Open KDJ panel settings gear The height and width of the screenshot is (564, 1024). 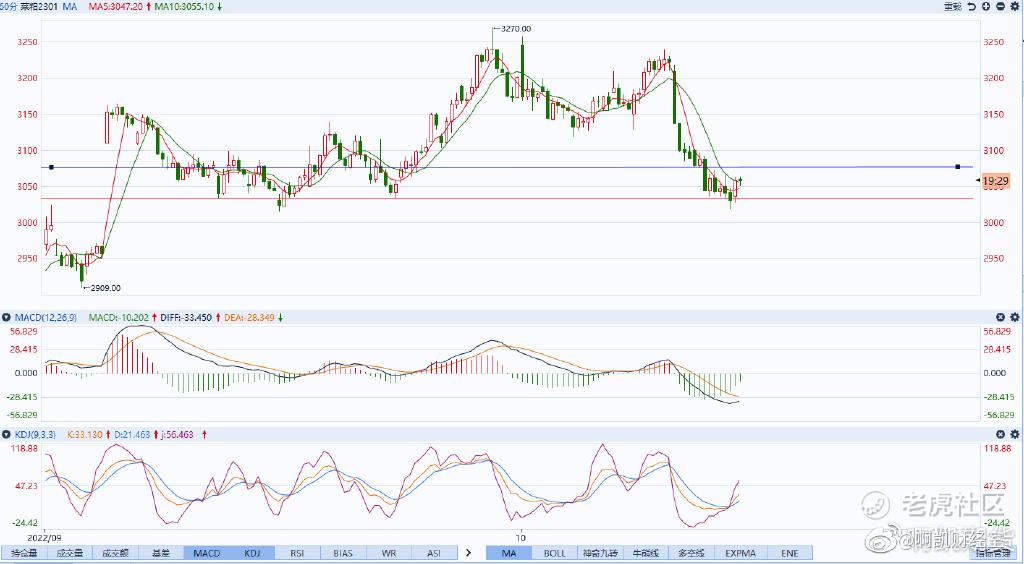[1015, 434]
